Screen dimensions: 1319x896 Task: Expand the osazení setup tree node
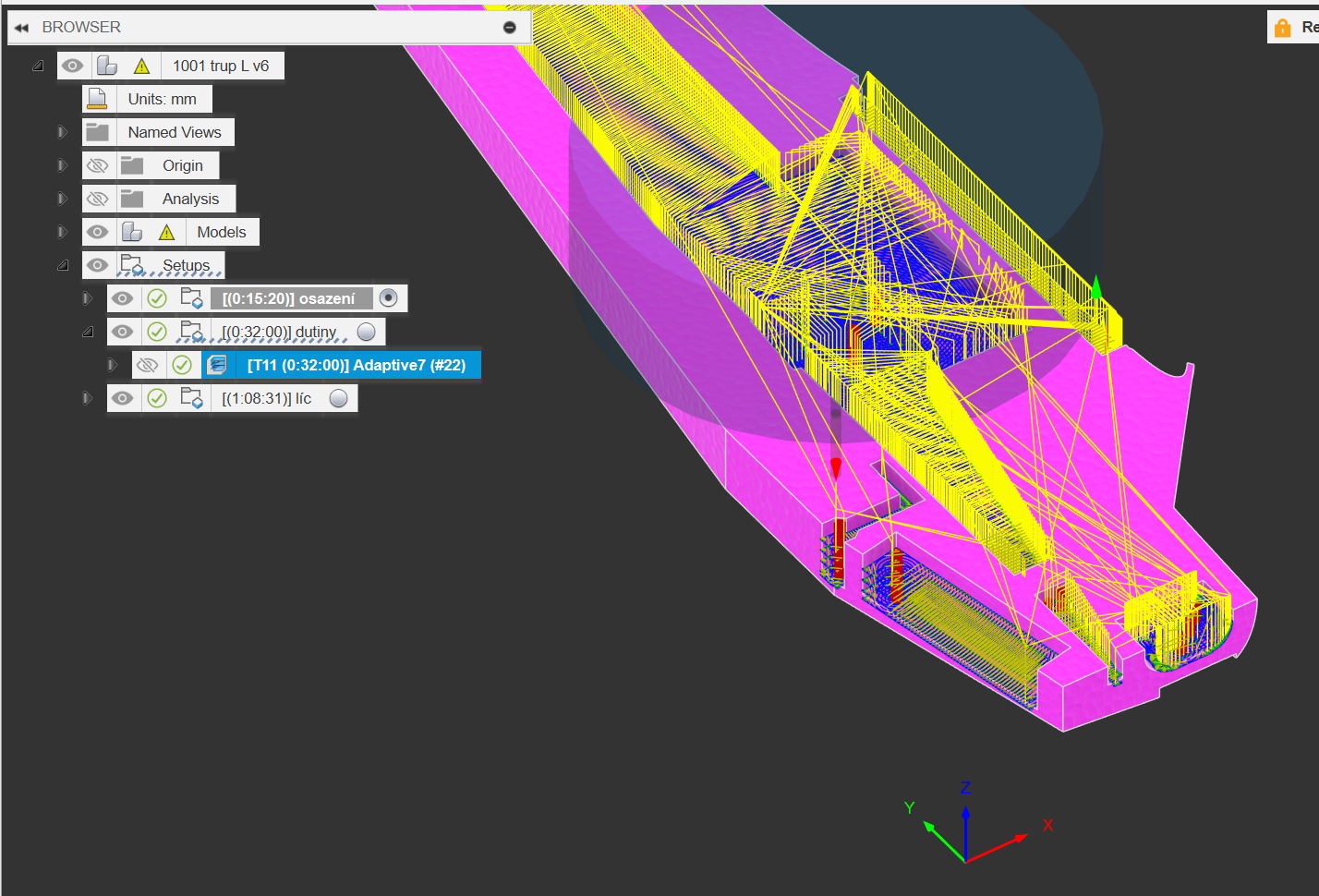(x=87, y=298)
